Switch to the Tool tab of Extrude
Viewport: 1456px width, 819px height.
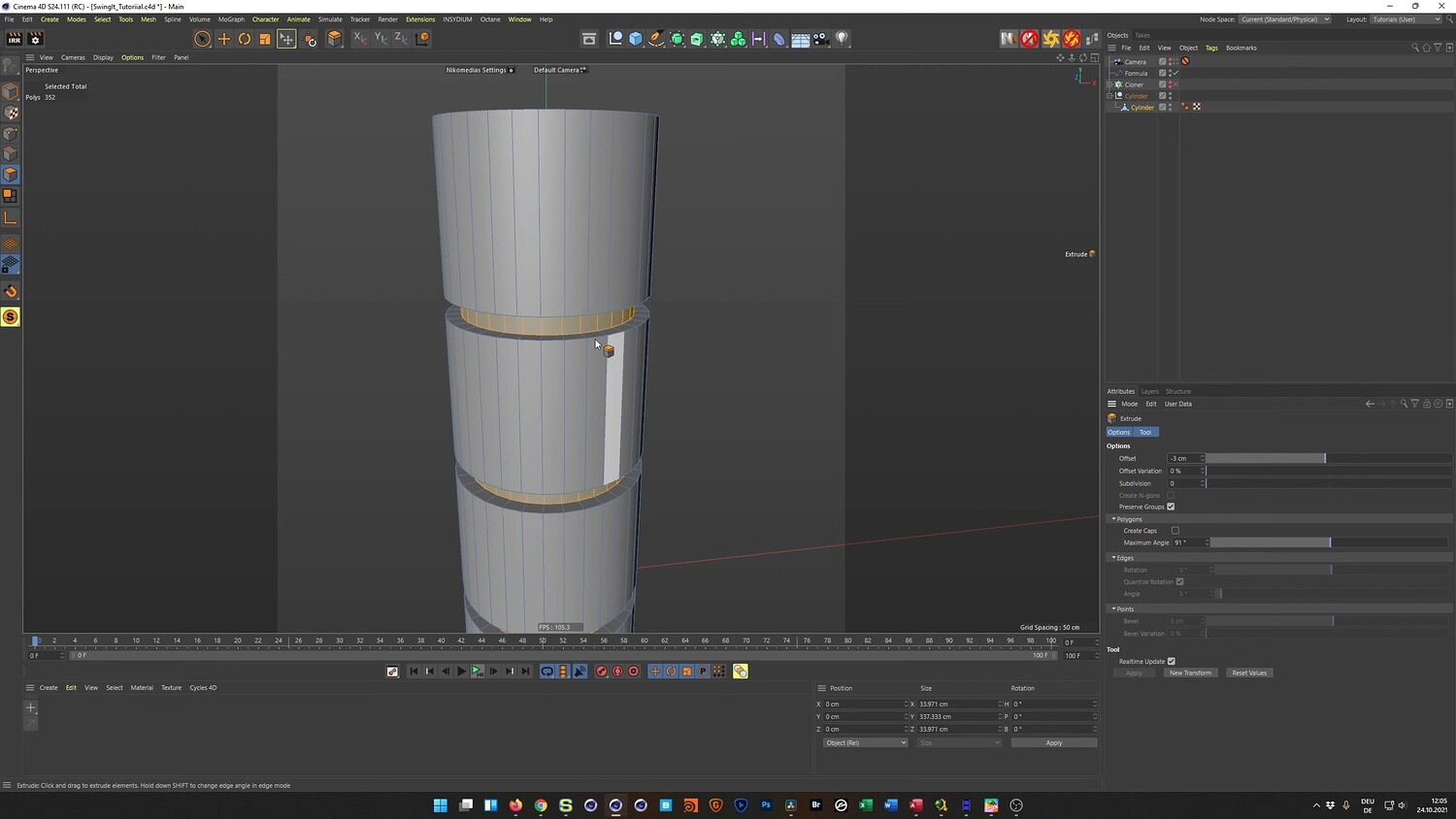(1145, 432)
